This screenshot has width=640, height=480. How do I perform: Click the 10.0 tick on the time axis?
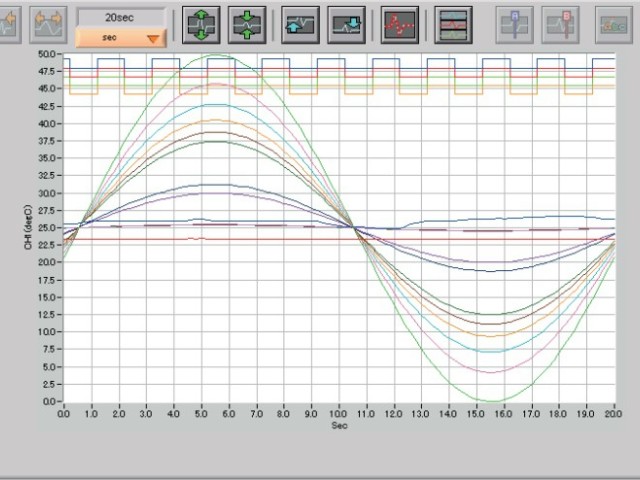(x=338, y=412)
